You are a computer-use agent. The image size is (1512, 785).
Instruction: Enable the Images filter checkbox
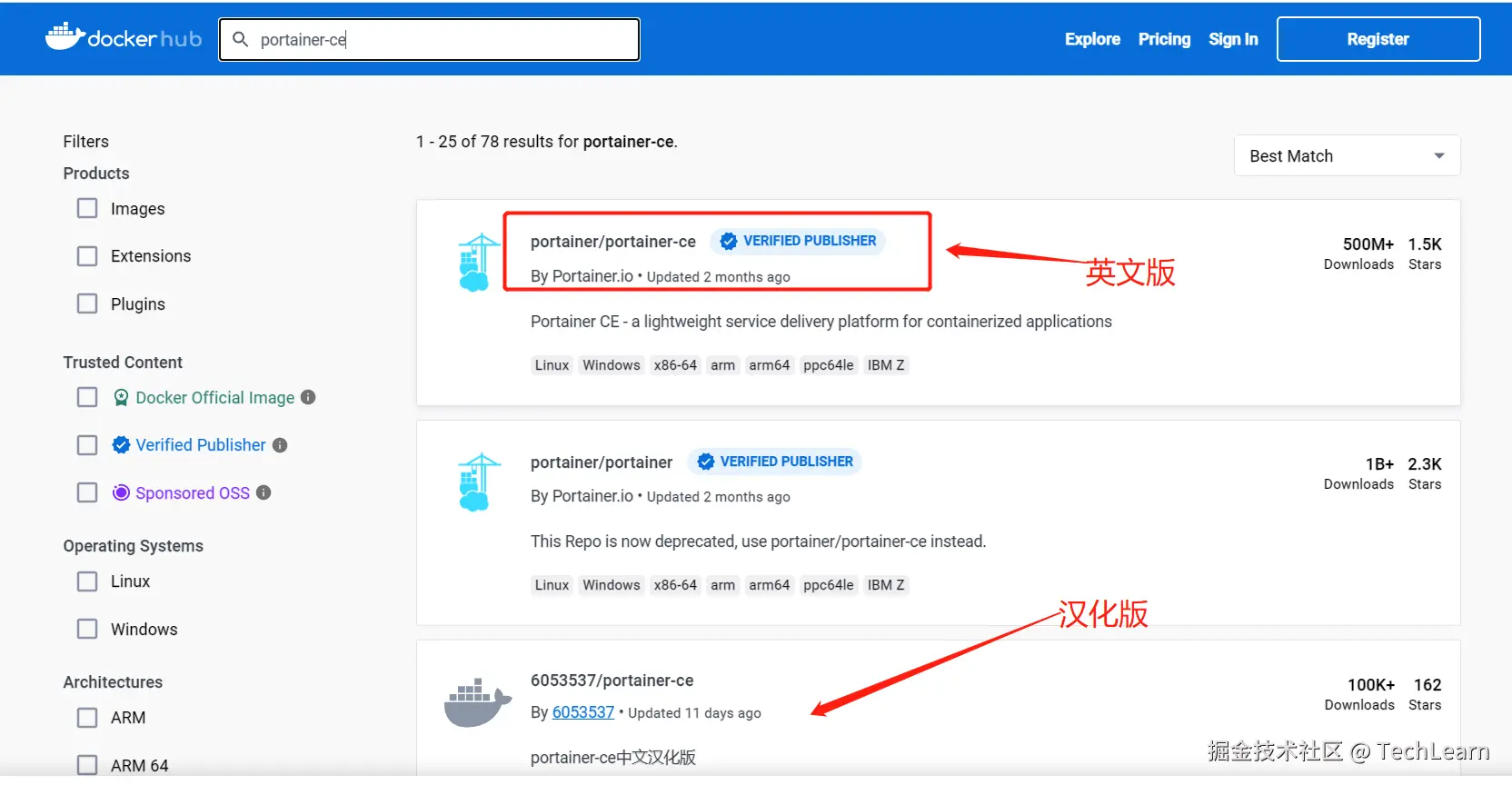(x=87, y=208)
